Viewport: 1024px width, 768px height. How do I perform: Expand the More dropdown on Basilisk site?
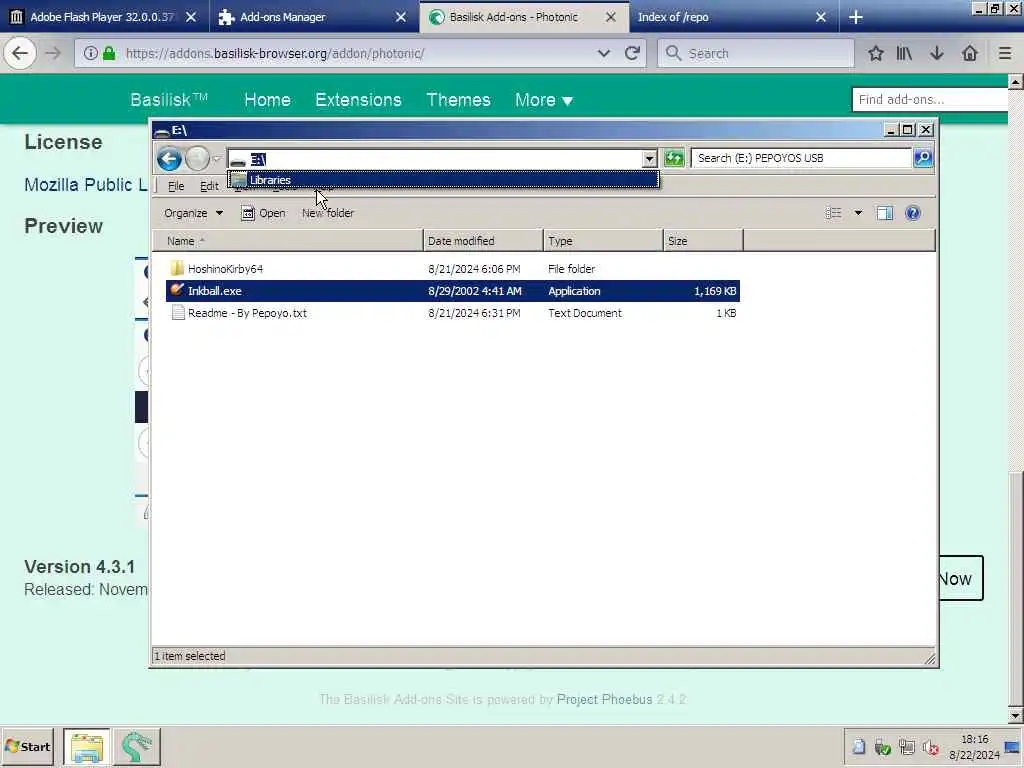tap(543, 100)
